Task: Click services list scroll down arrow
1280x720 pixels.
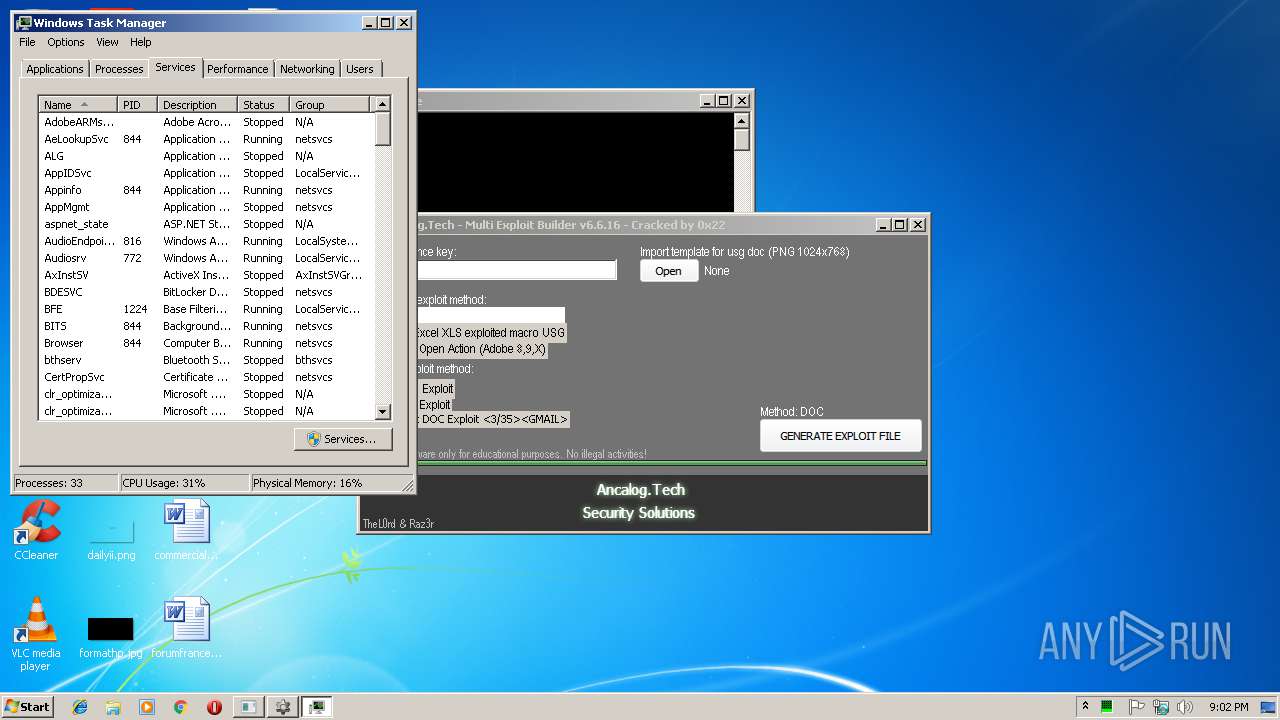Action: click(x=382, y=411)
